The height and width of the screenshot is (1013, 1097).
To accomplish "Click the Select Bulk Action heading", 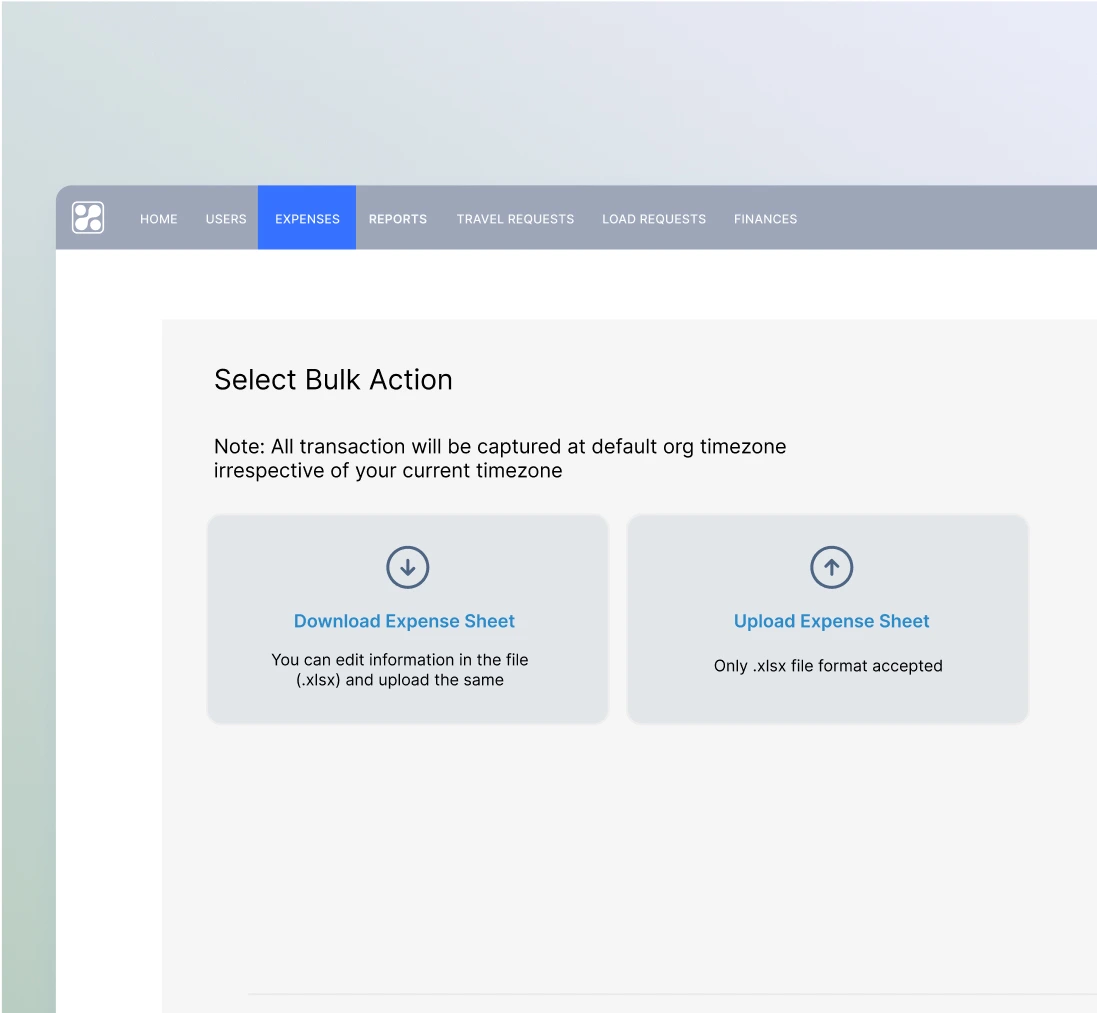I will 333,380.
